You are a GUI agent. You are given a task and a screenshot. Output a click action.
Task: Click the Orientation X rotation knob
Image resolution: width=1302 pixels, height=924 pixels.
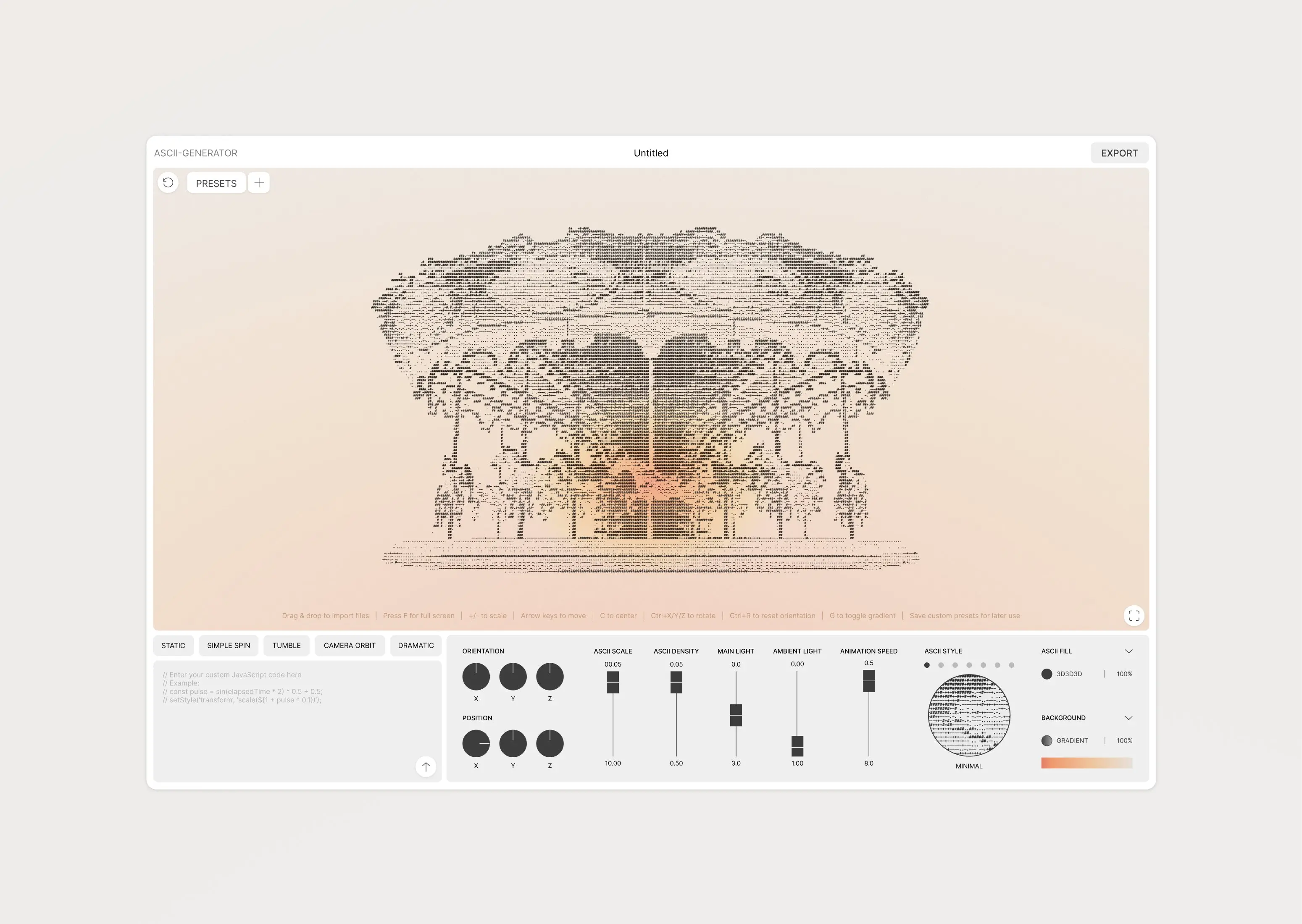coord(476,677)
